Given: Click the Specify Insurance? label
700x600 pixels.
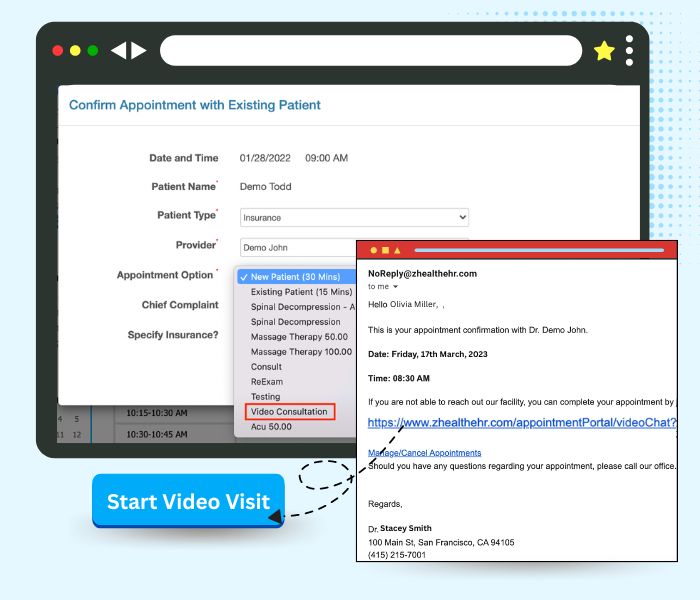Looking at the screenshot, I should coord(173,335).
